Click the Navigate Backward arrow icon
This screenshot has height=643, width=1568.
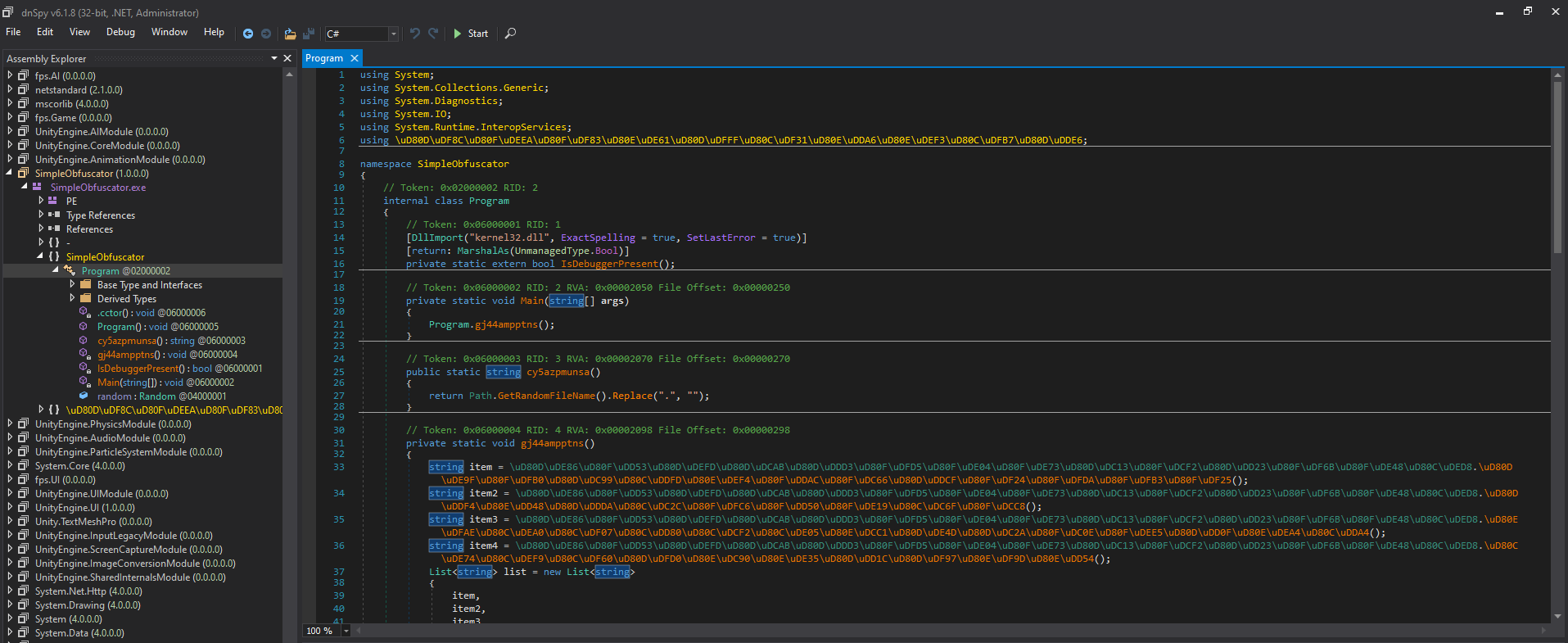248,34
